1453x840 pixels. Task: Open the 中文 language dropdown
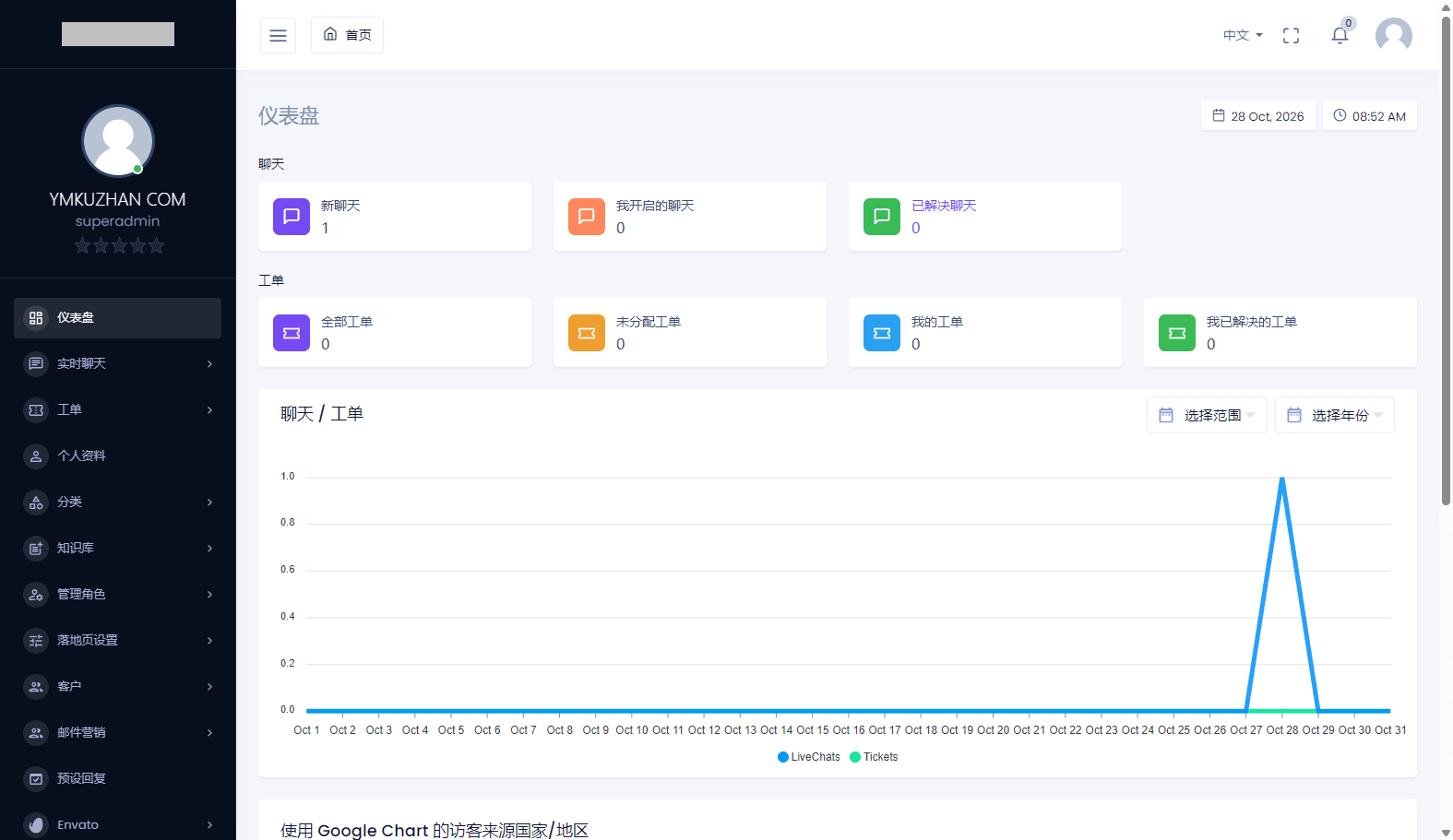1243,35
